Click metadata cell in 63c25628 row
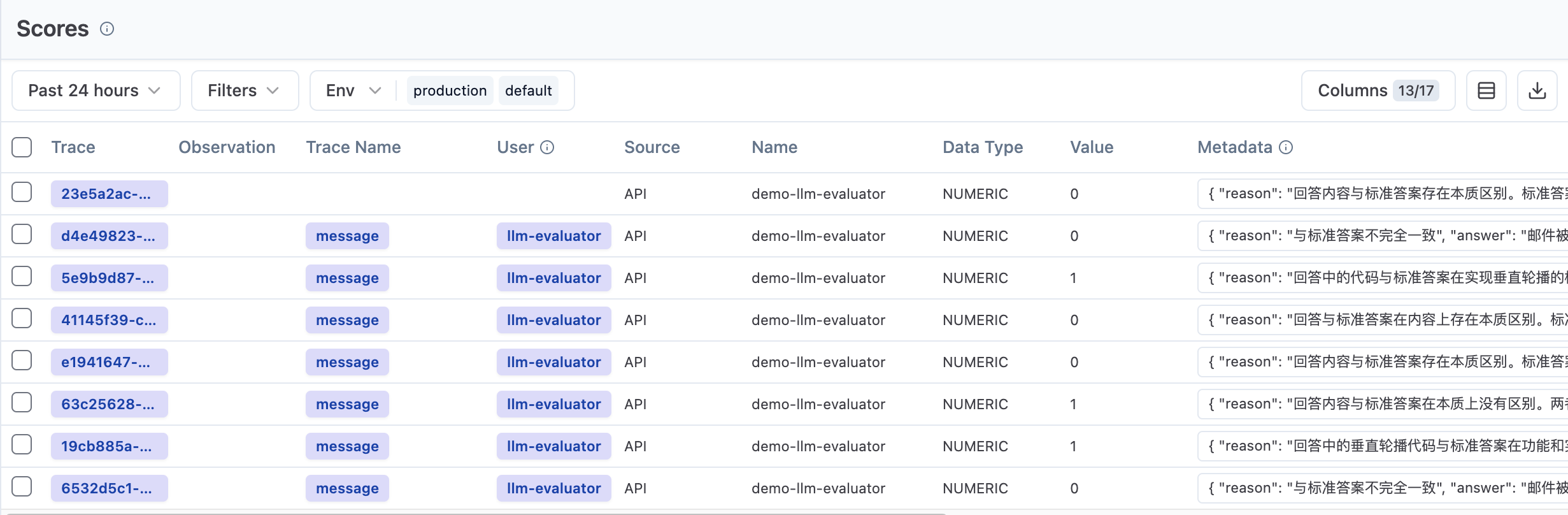The width and height of the screenshot is (1568, 515). [1383, 404]
